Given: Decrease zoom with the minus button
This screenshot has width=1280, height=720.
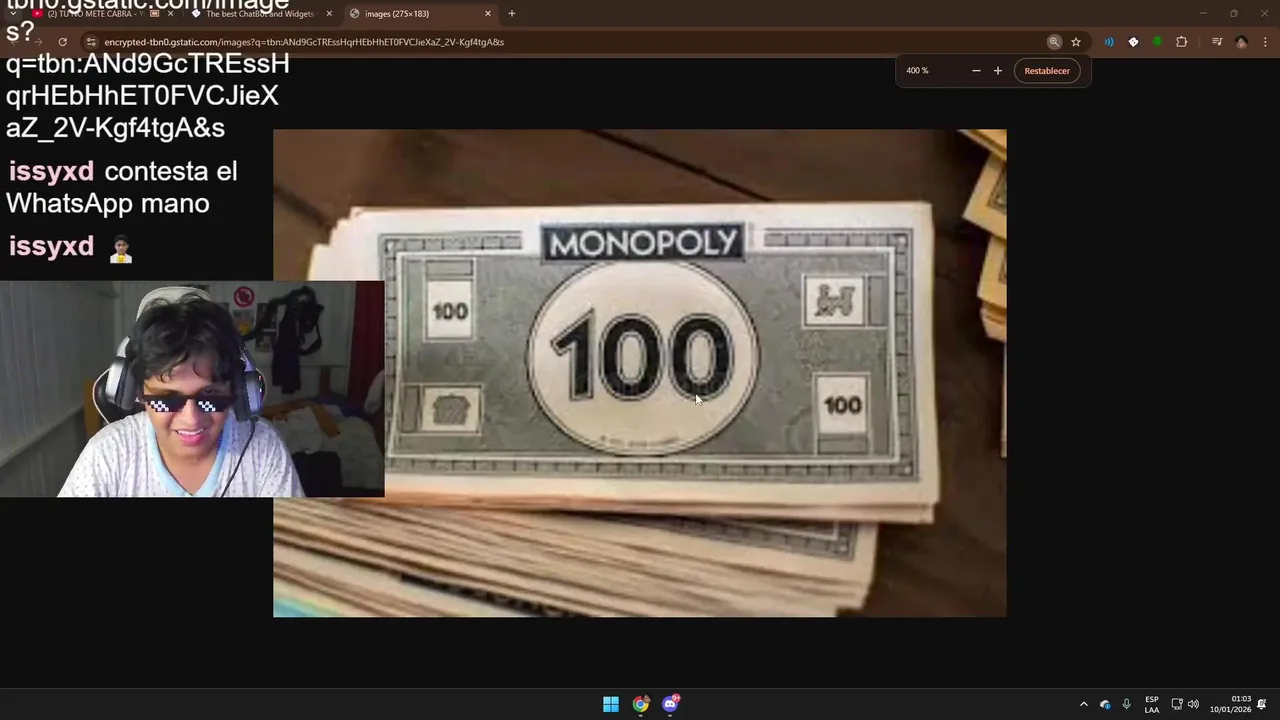Looking at the screenshot, I should 976,71.
